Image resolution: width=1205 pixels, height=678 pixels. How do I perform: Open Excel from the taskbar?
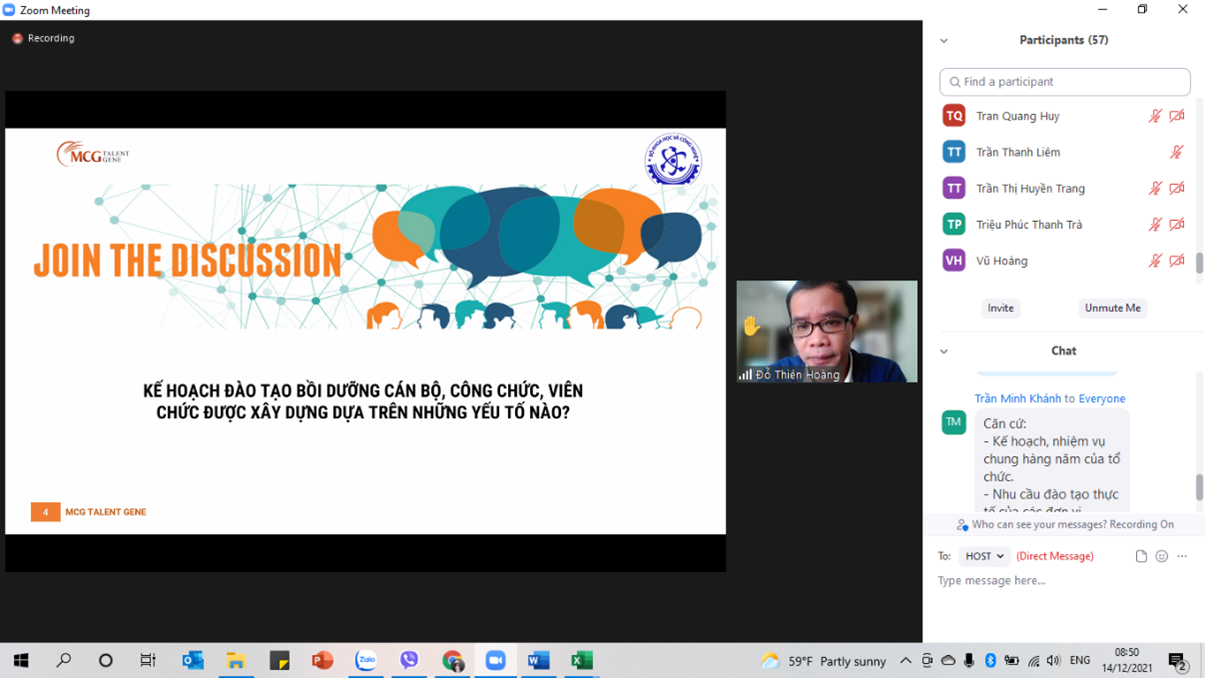(581, 660)
